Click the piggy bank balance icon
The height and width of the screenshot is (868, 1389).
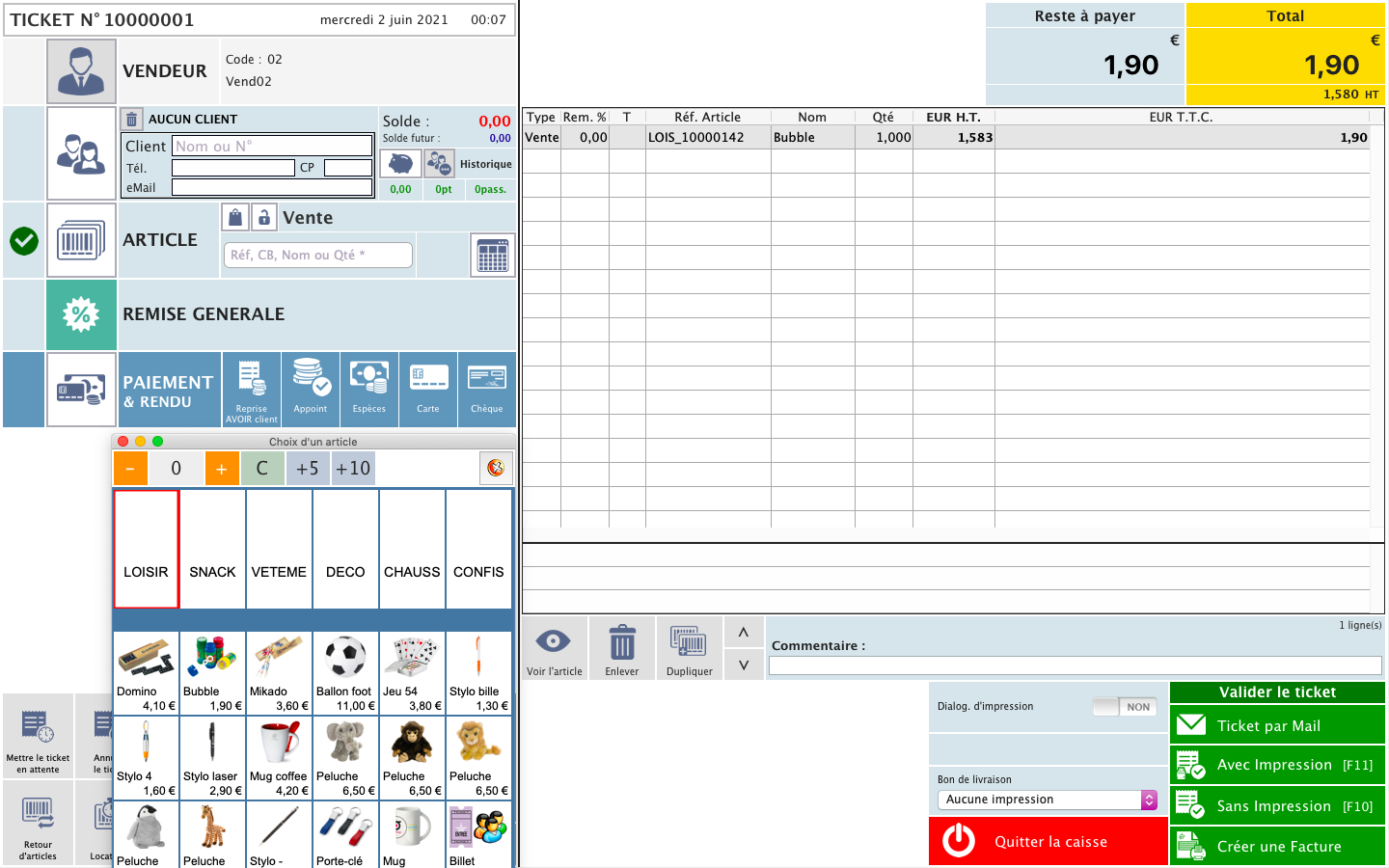(x=400, y=164)
